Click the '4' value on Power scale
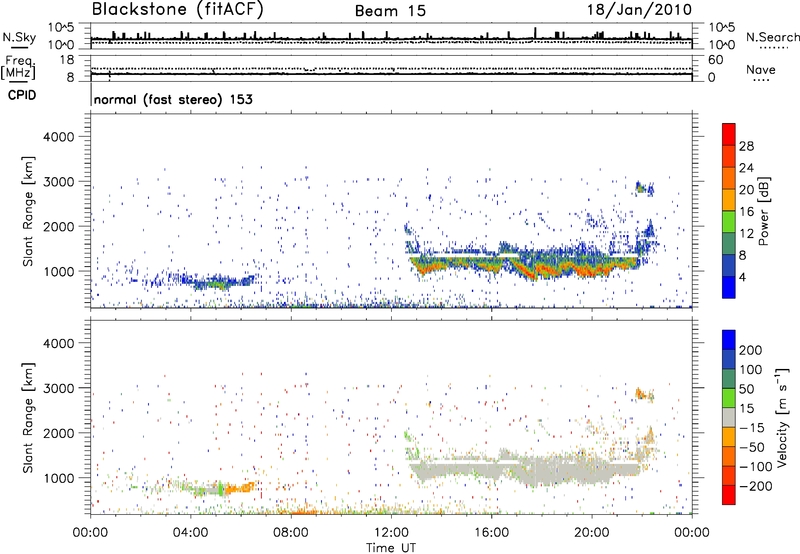The height and width of the screenshot is (554, 800). pos(742,277)
